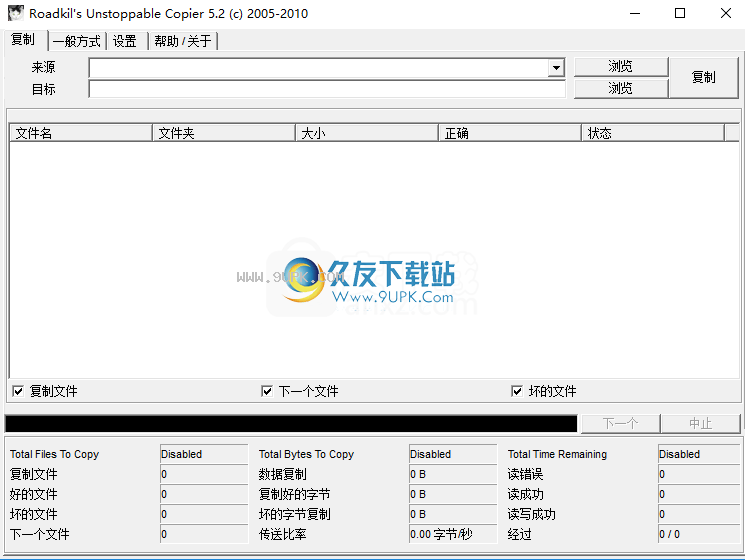Click Total Files To Copy label

point(55,454)
